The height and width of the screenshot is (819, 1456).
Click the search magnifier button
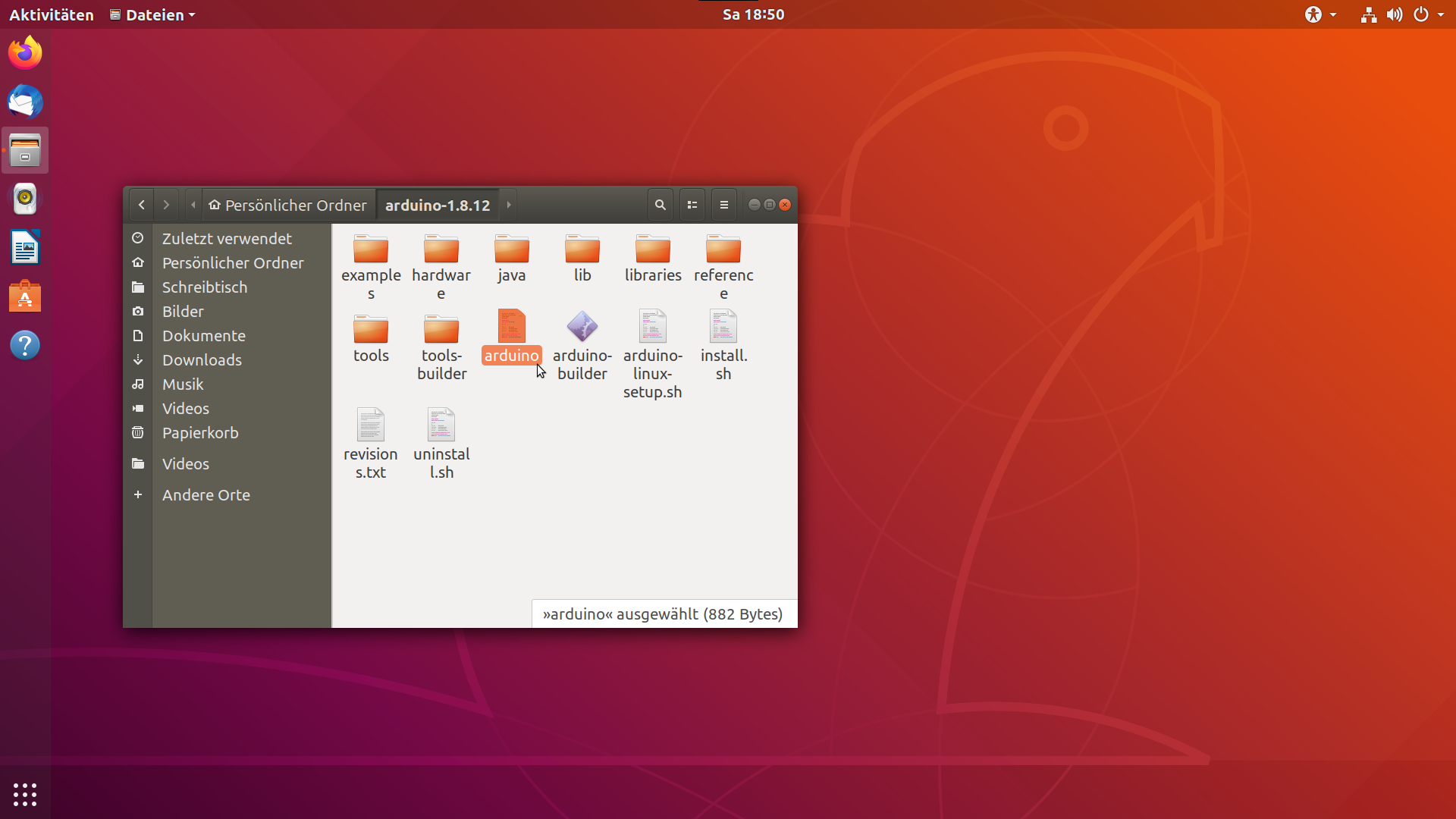coord(661,205)
